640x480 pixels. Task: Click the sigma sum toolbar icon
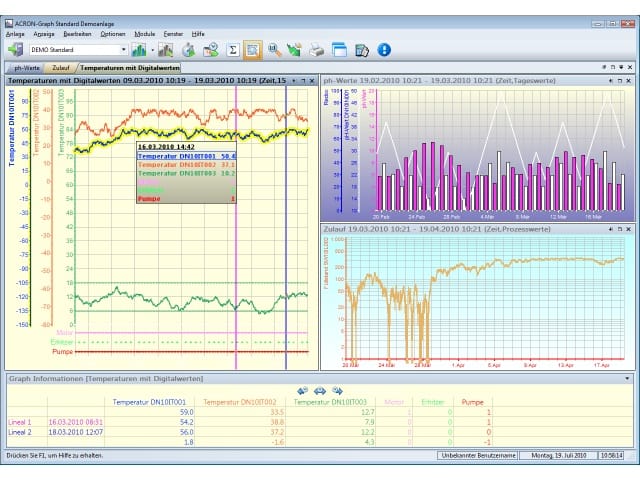click(x=233, y=50)
